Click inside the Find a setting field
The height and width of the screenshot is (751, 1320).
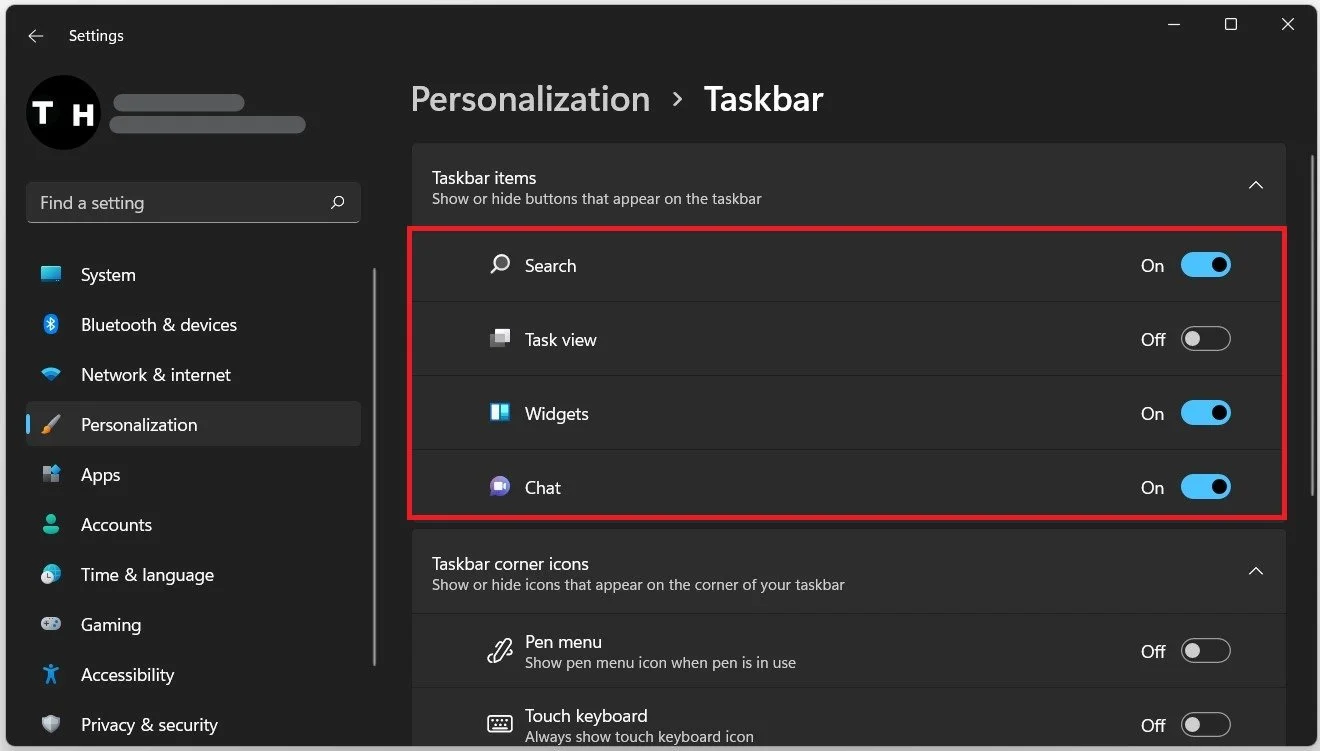click(193, 203)
